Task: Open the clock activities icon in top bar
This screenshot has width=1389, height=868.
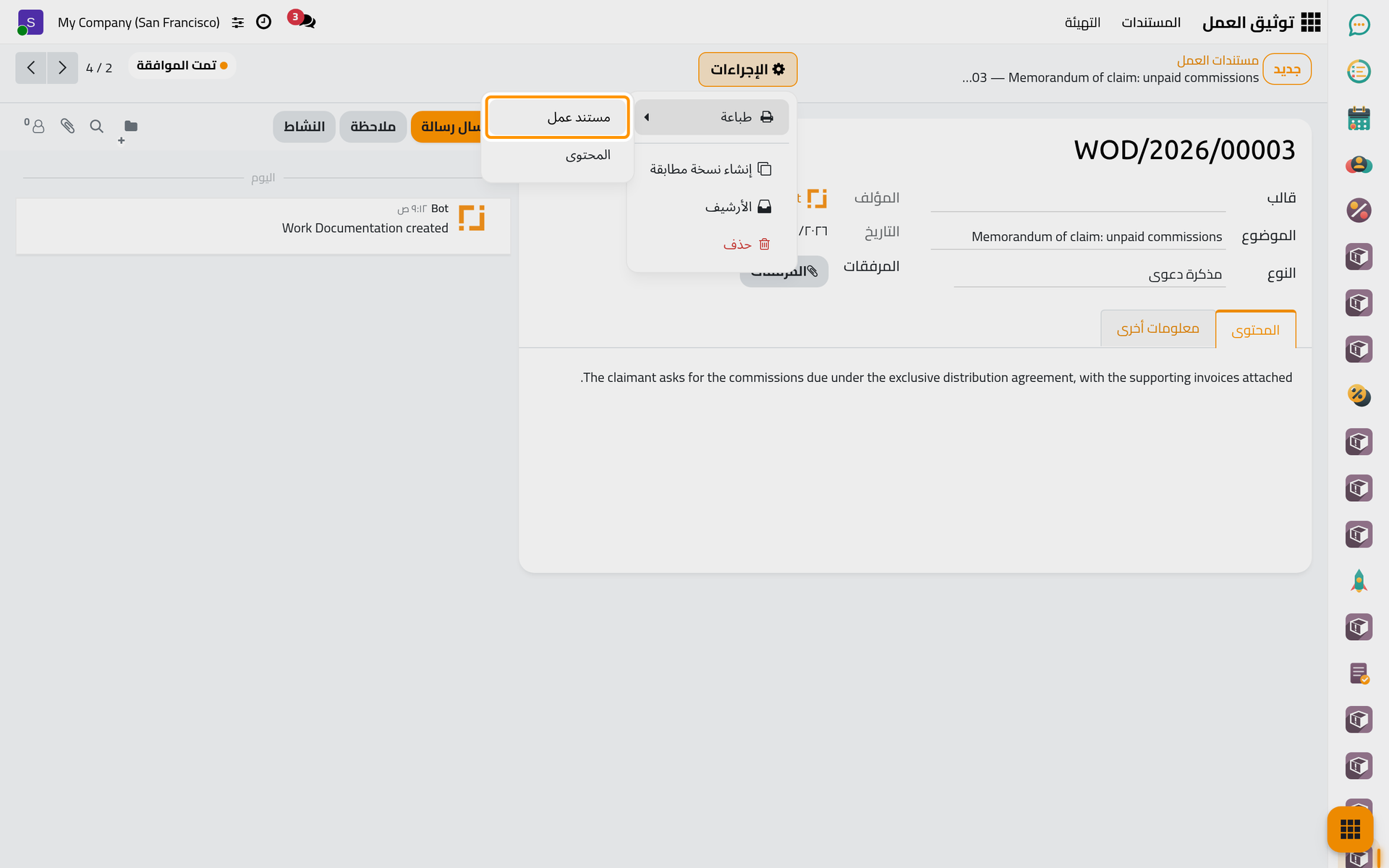Action: [264, 22]
